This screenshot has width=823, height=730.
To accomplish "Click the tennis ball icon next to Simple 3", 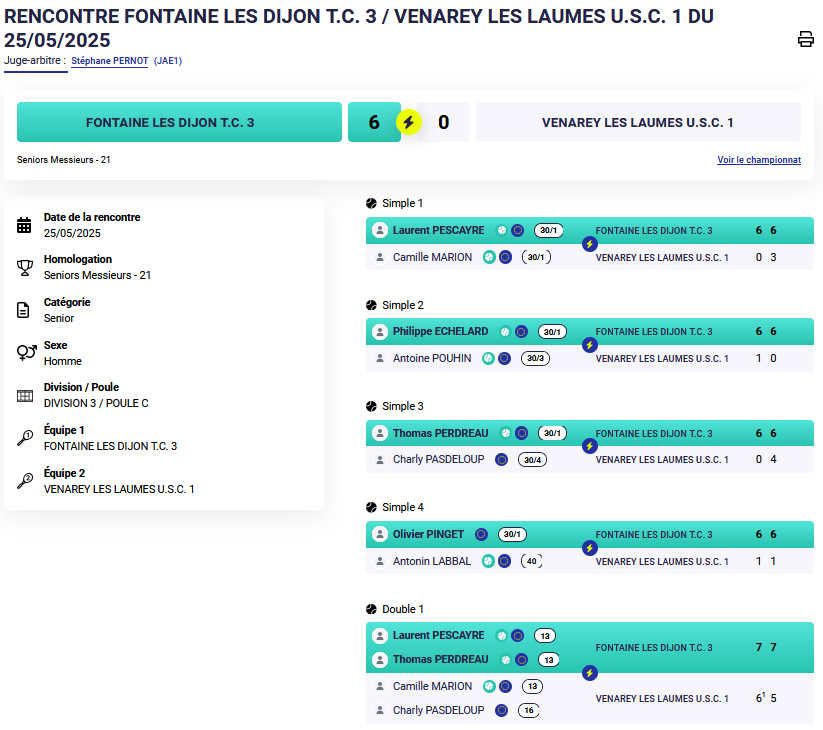I will [x=372, y=406].
